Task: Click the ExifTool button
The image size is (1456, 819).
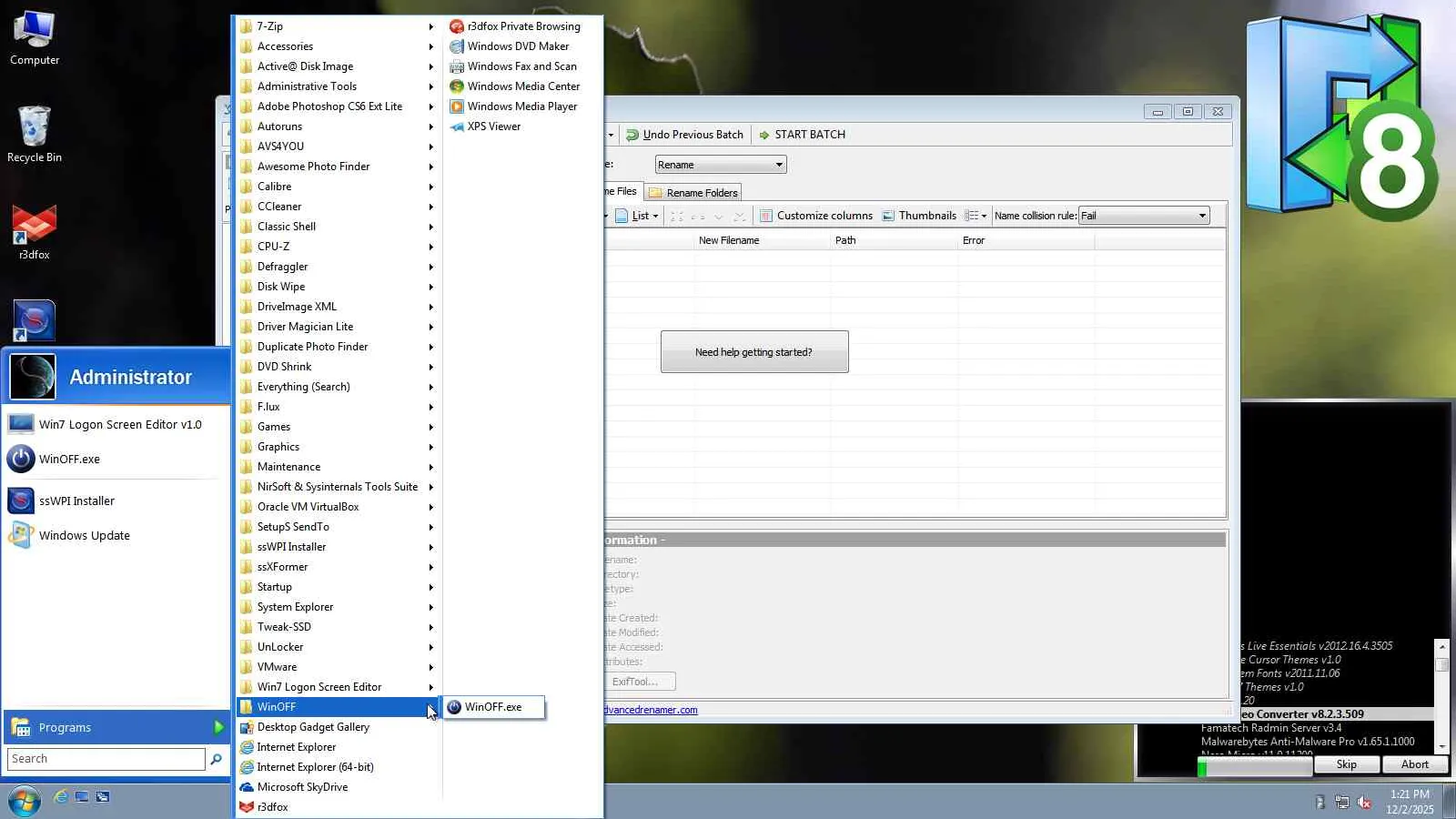Action: pyautogui.click(x=641, y=682)
